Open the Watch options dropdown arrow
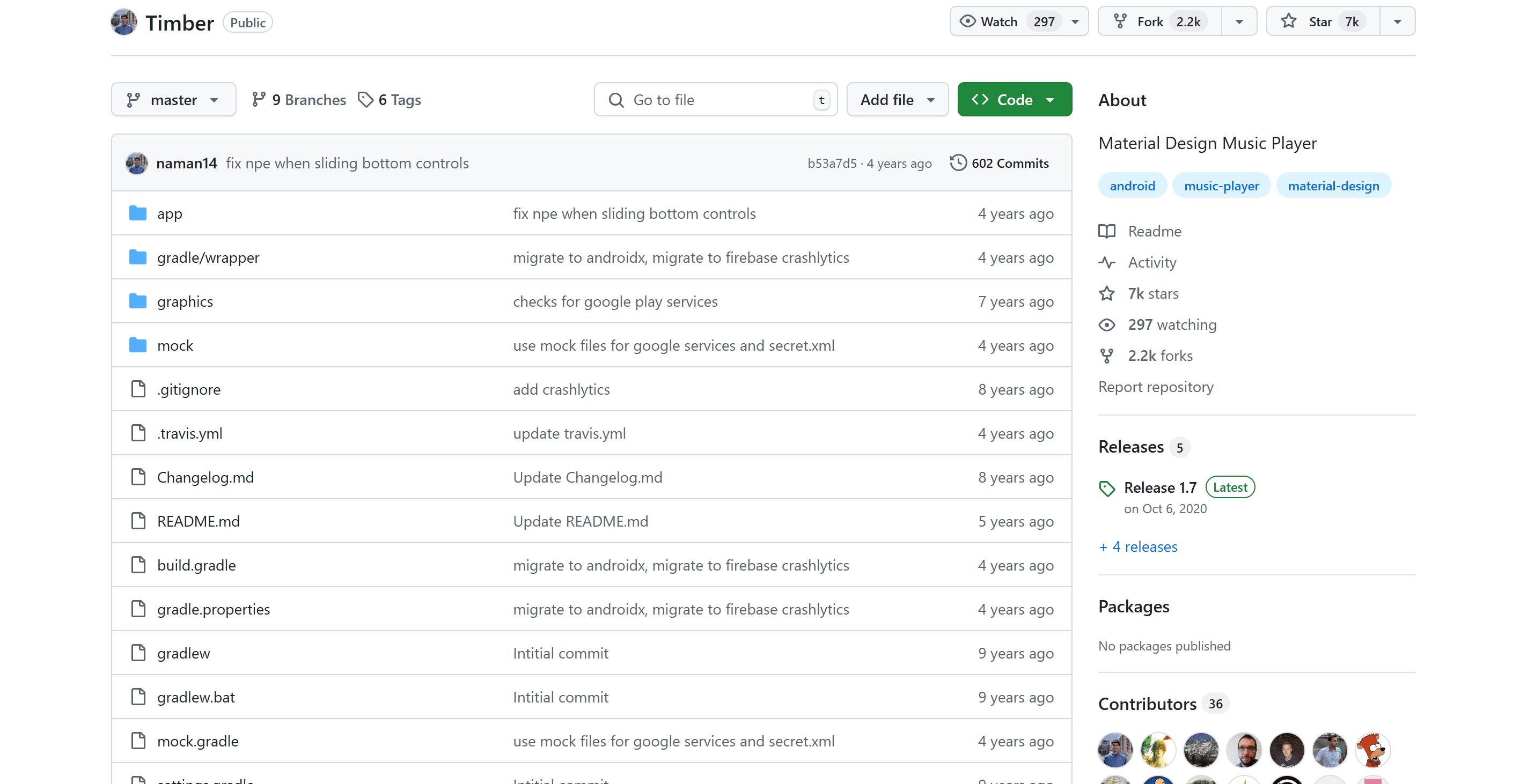The width and height of the screenshot is (1520, 784). 1076,22
